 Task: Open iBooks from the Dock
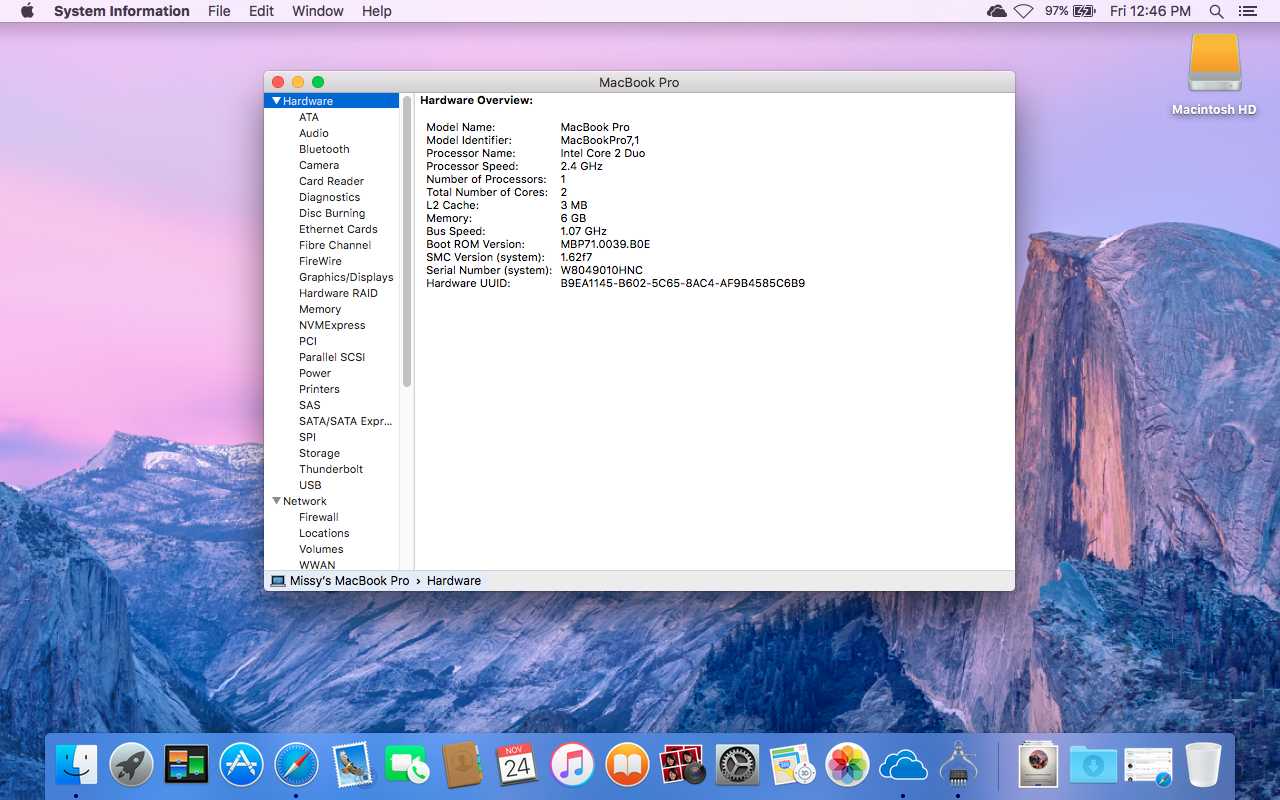point(627,765)
